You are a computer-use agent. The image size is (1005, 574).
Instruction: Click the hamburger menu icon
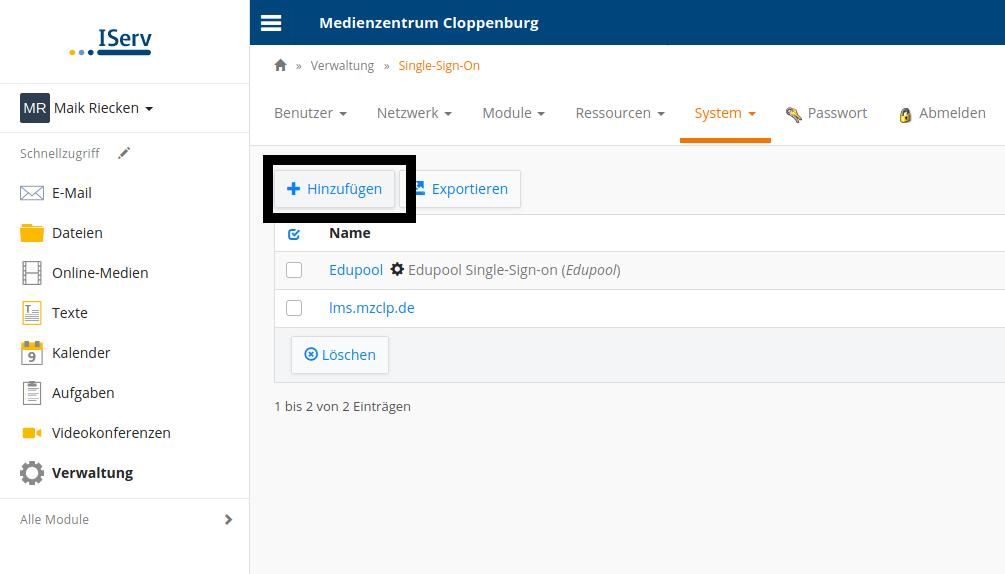pos(271,23)
